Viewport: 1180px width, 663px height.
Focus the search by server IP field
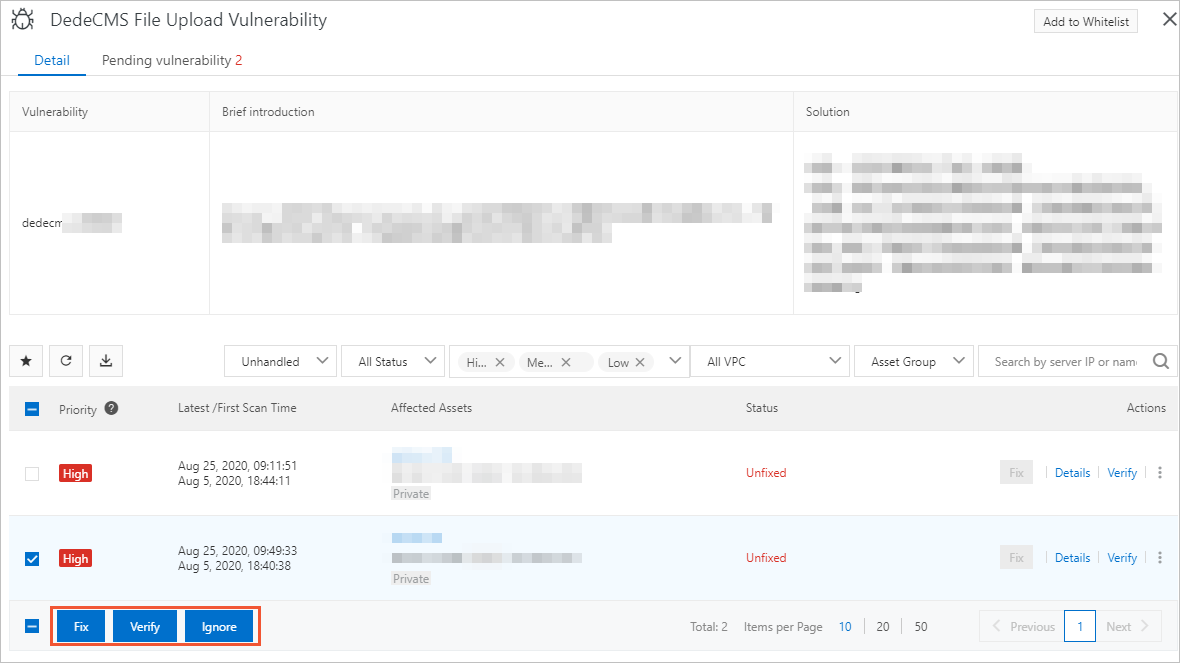(1065, 362)
